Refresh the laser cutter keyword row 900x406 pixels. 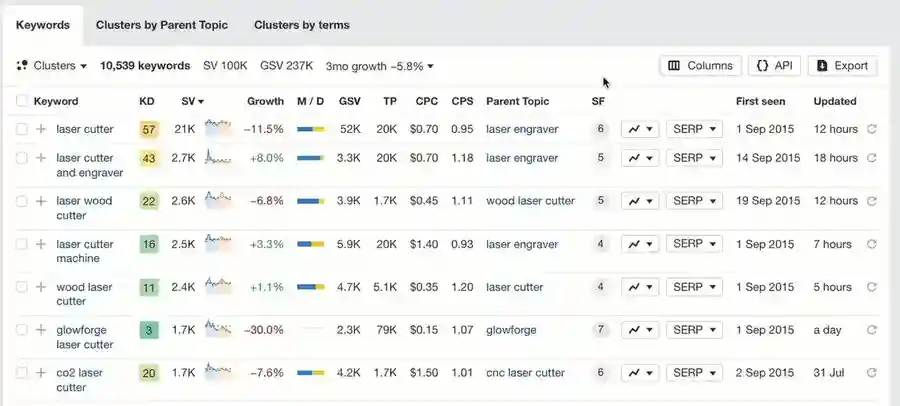tap(871, 129)
